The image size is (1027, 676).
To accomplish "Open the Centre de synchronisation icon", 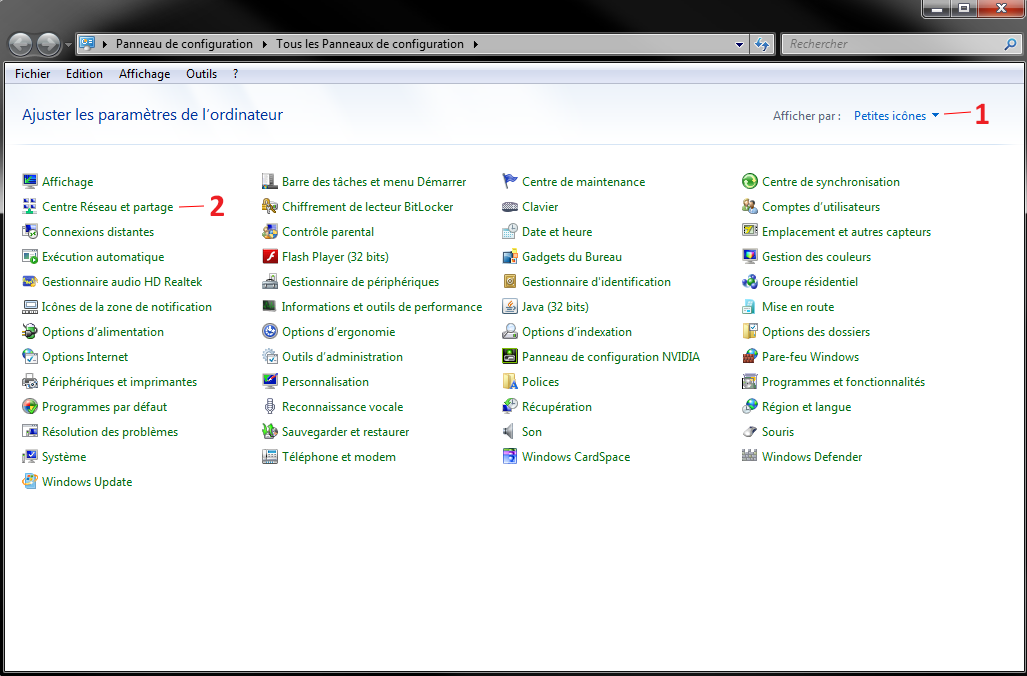I will coord(750,181).
